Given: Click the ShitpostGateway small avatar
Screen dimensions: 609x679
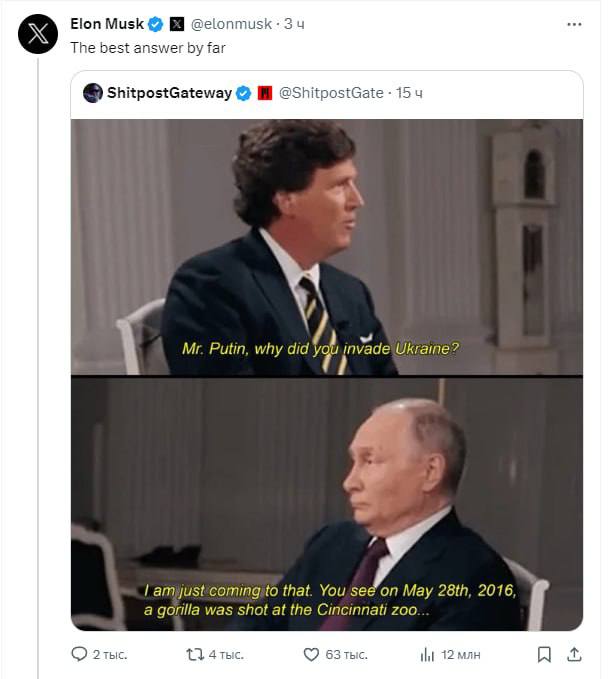Looking at the screenshot, I should pyautogui.click(x=93, y=93).
